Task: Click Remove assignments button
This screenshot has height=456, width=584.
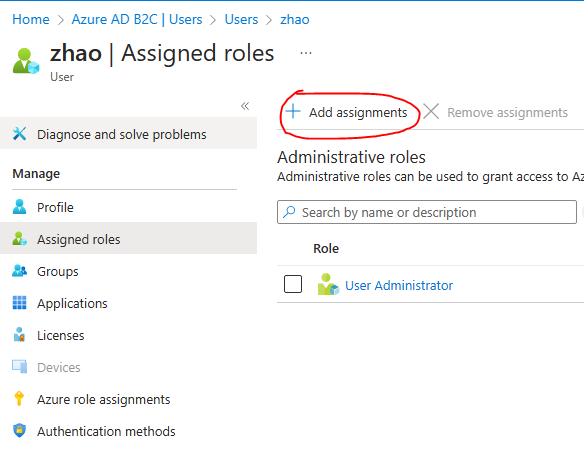Action: pos(495,112)
